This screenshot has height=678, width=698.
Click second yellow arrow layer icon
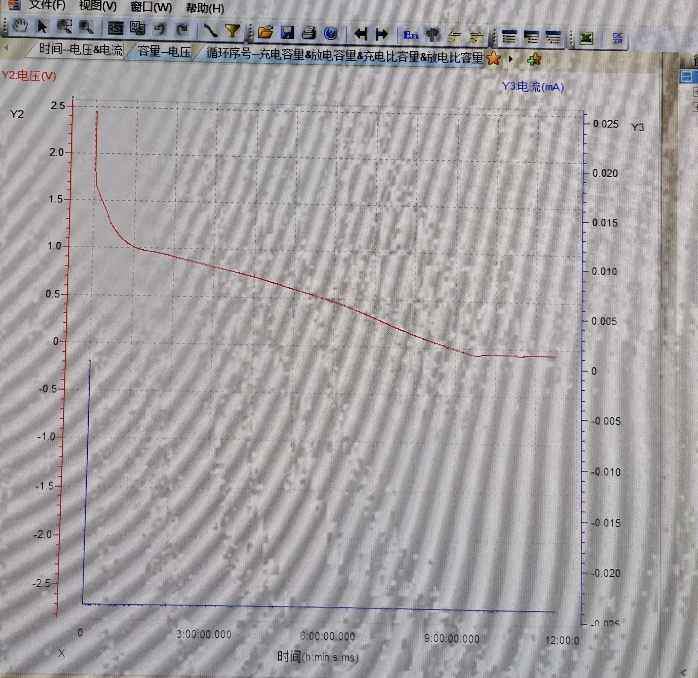coord(476,37)
